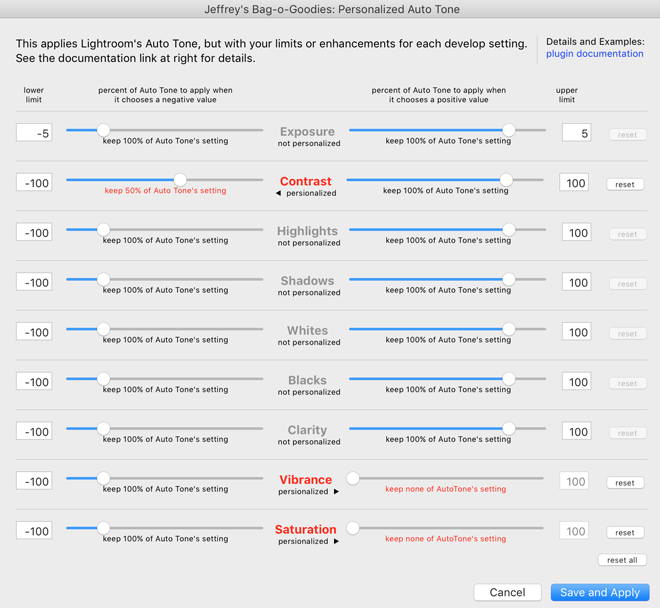Click the Exposure positive-value slider handle

click(x=509, y=130)
